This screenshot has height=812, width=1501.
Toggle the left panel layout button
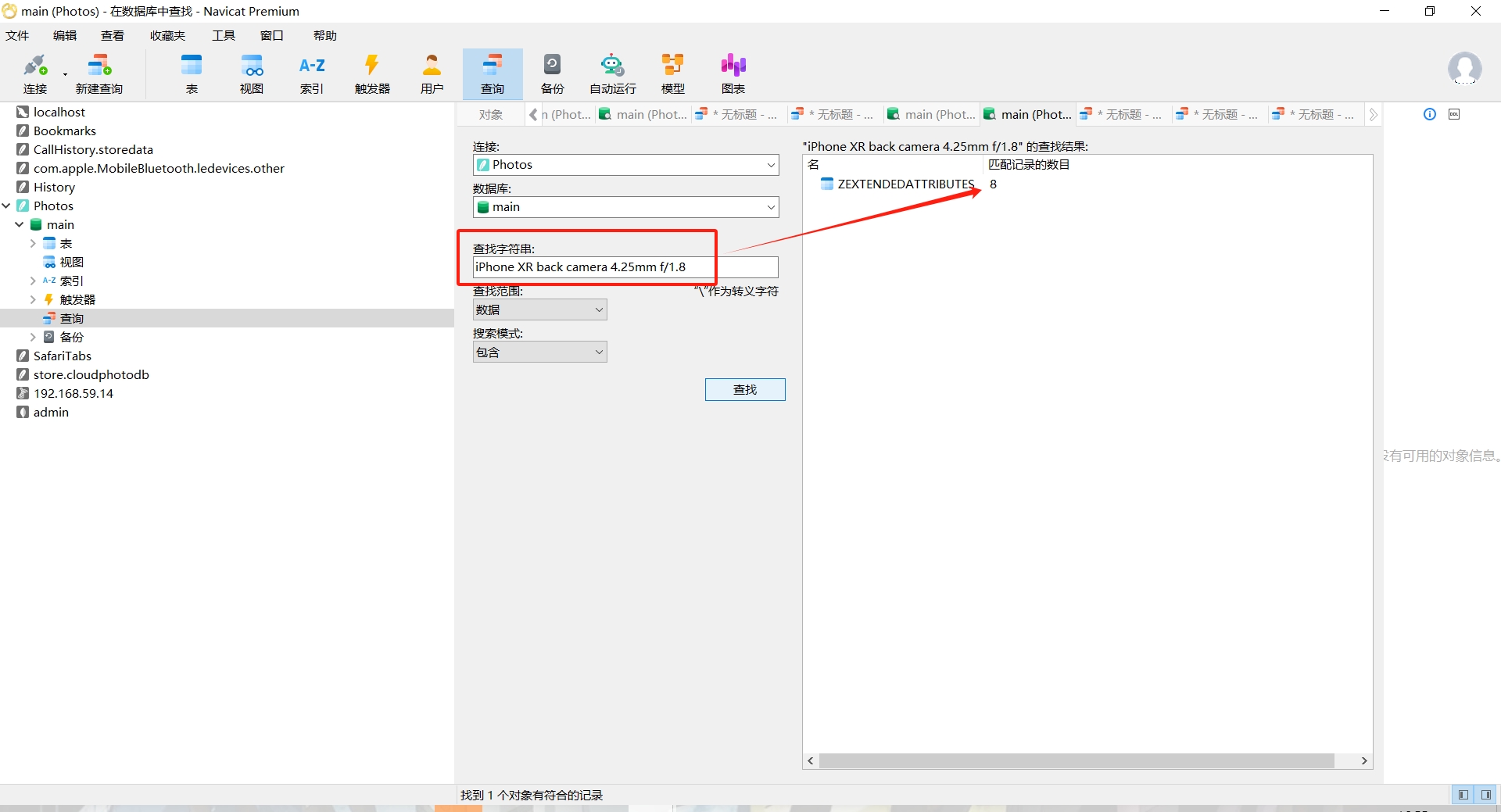point(1463,794)
